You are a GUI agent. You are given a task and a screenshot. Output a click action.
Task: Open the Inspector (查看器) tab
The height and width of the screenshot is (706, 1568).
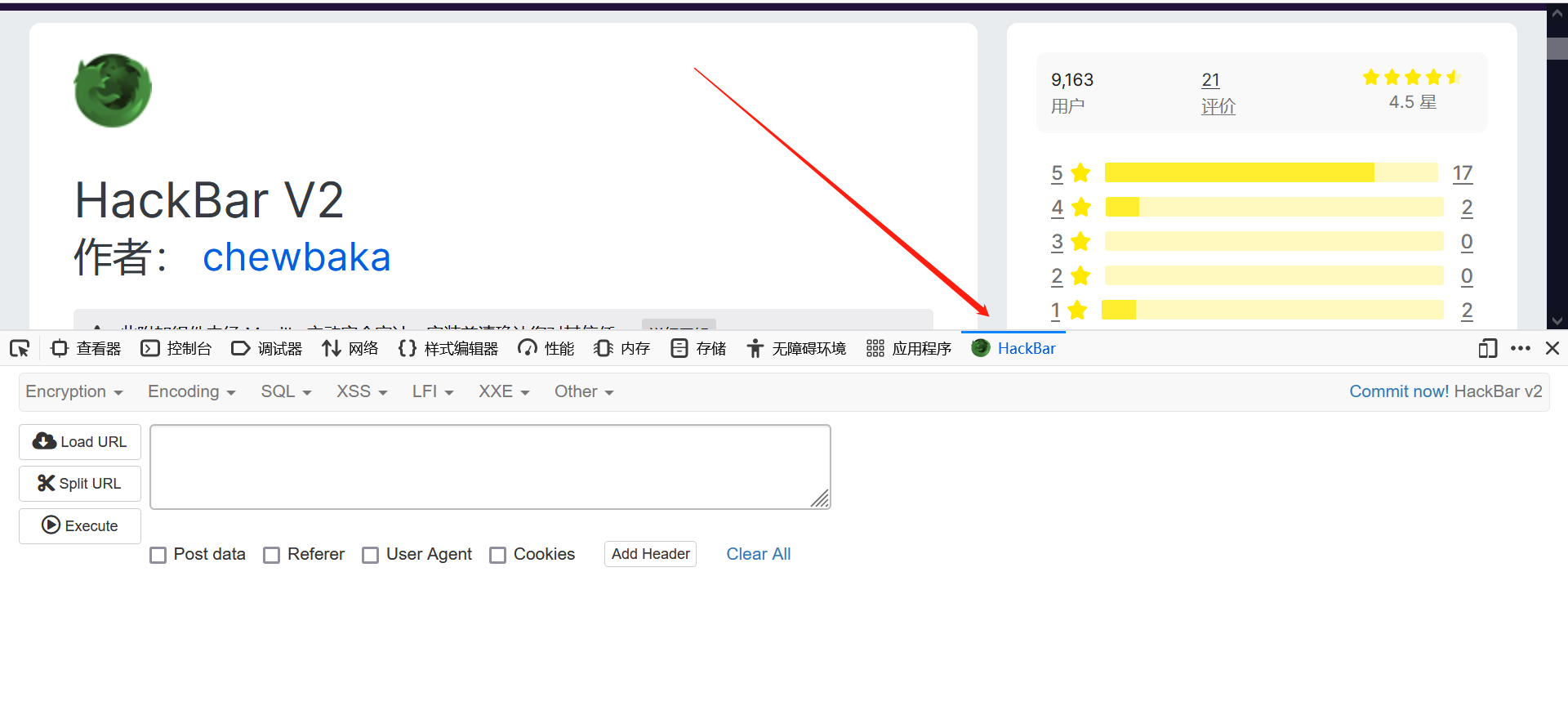(86, 349)
